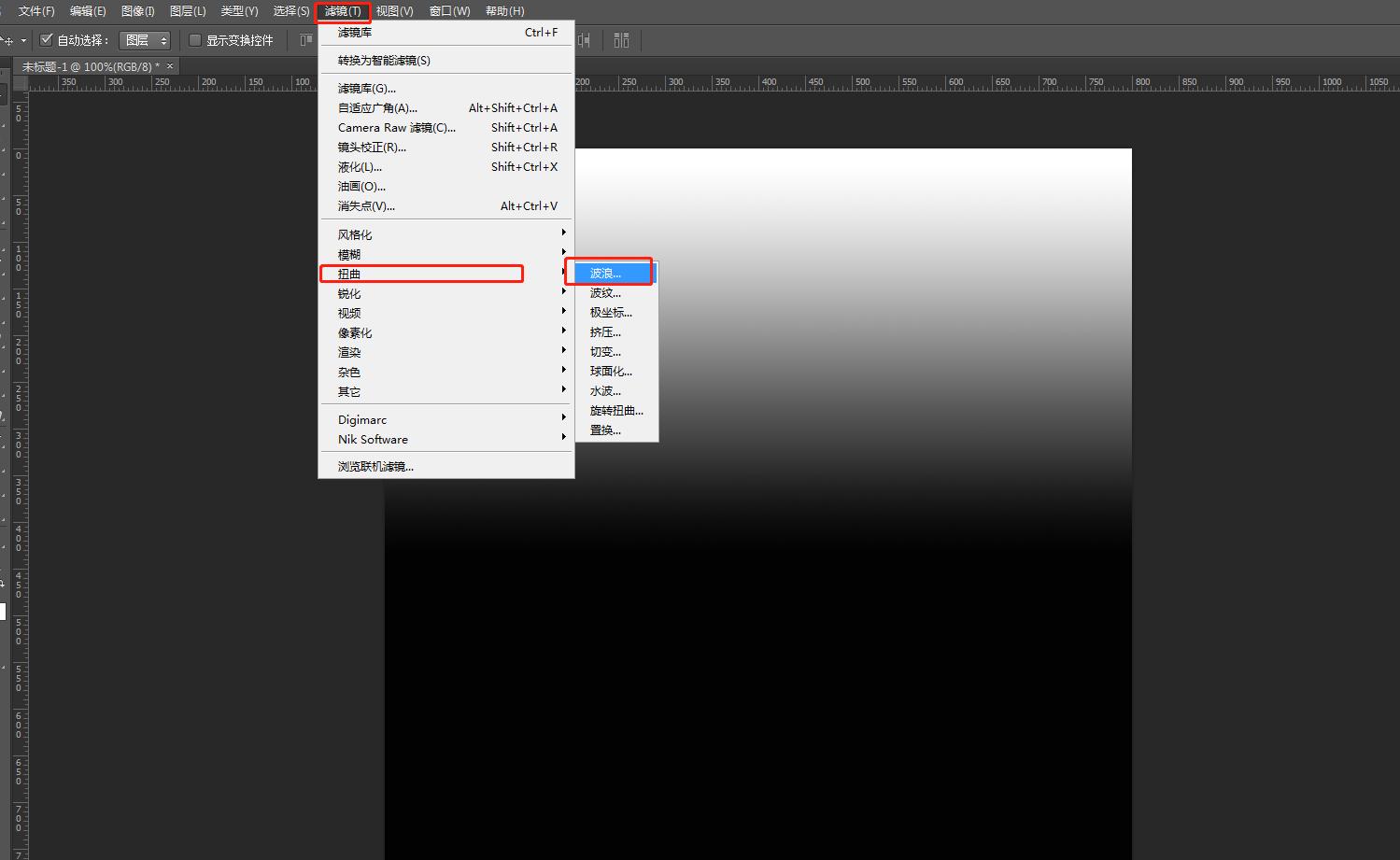Viewport: 1400px width, 860px height.
Task: Expand the Digimarc submenu
Action: 446,420
